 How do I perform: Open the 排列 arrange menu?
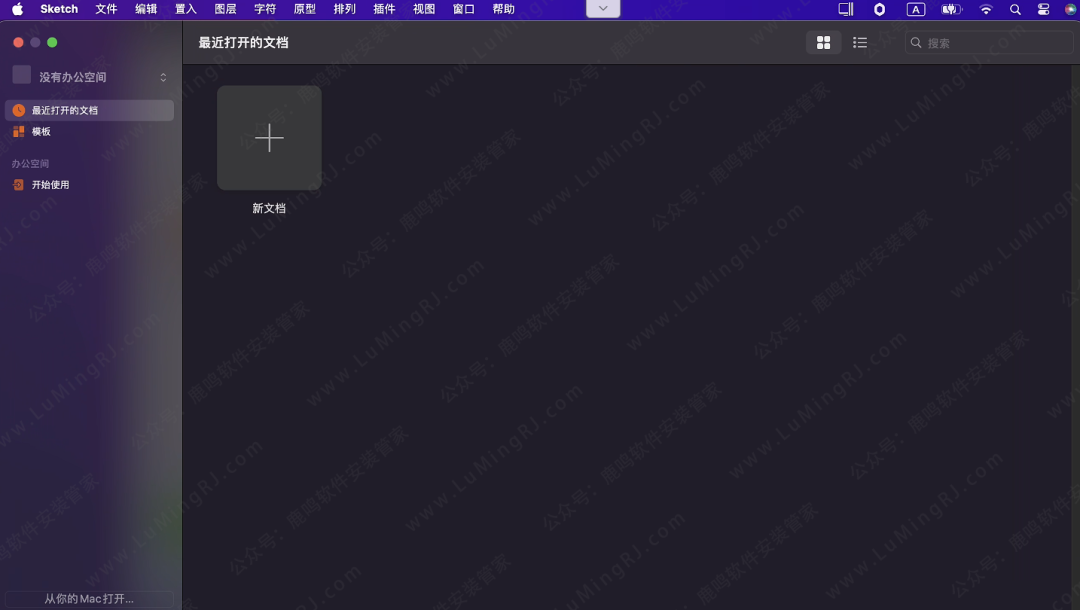click(344, 9)
